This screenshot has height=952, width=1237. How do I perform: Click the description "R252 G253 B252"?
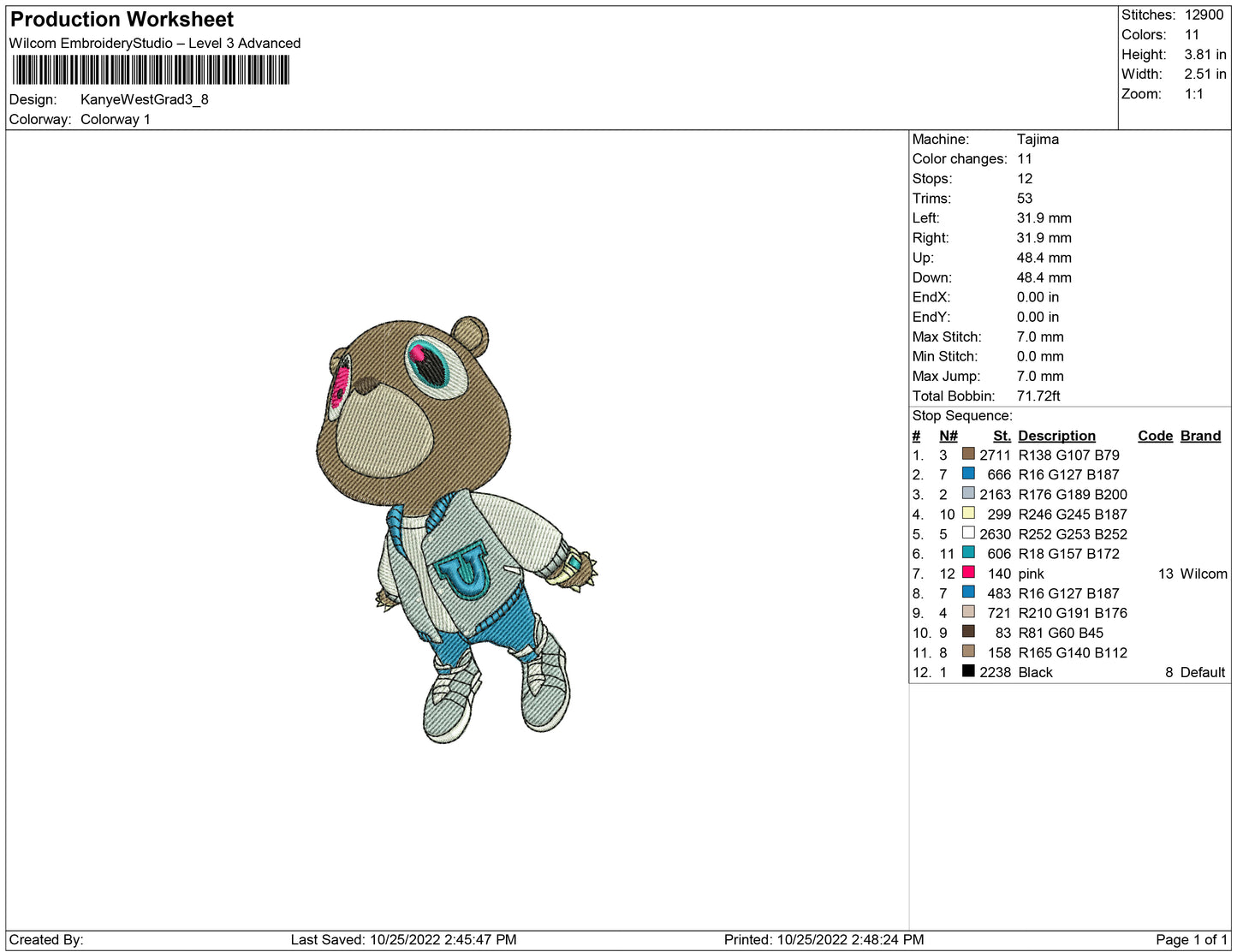pos(1073,534)
